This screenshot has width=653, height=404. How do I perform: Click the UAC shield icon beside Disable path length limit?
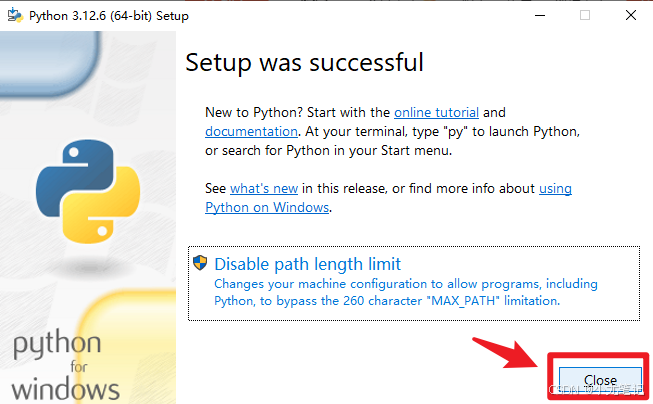pos(200,263)
